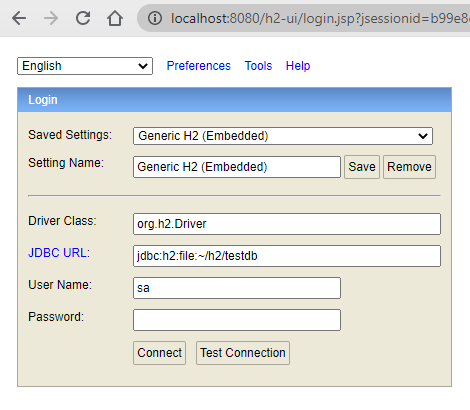Open the browser home page icon
The image size is (470, 410).
115,18
